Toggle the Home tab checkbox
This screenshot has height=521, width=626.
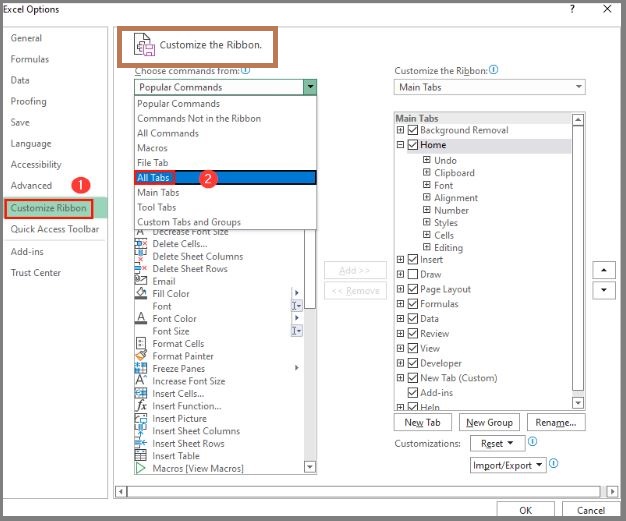(x=413, y=145)
